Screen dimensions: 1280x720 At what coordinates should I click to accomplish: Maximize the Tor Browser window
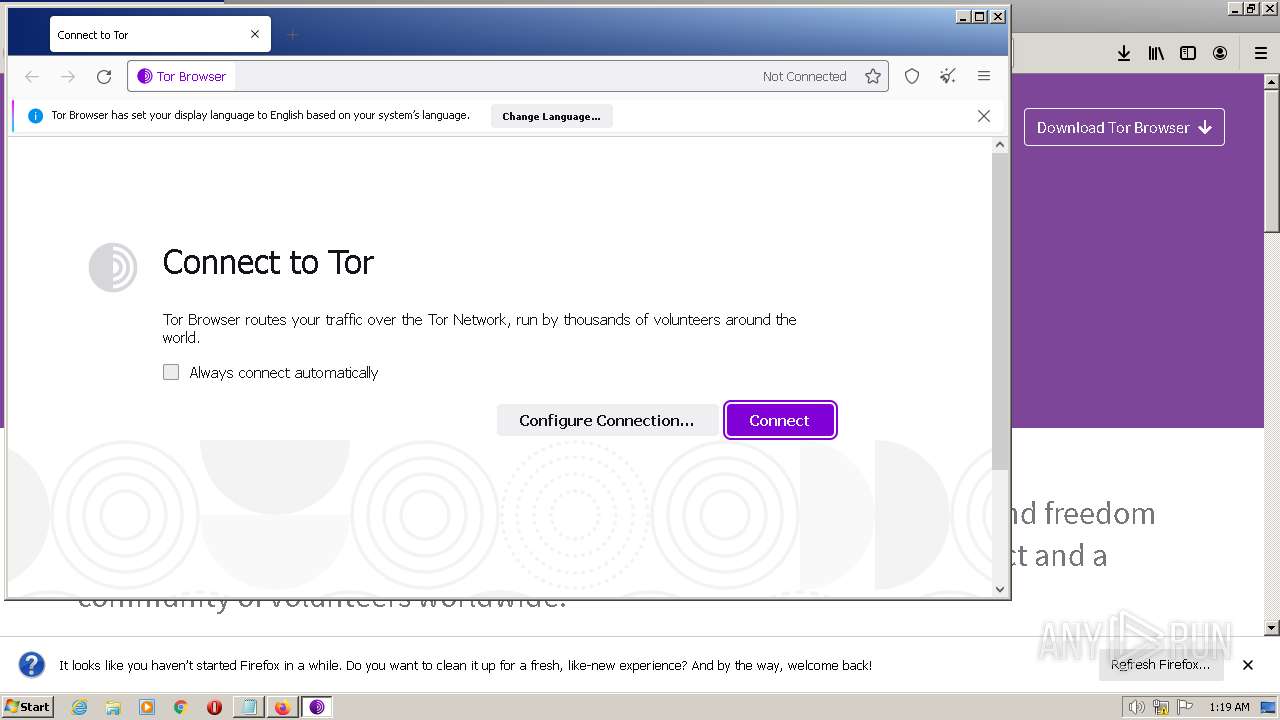[980, 16]
